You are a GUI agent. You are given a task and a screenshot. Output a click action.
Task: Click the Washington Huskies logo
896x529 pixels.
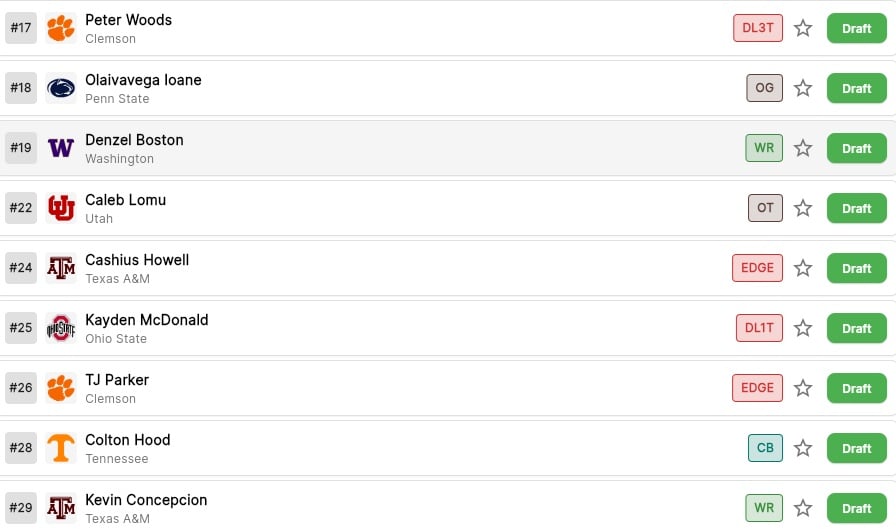pyautogui.click(x=61, y=148)
